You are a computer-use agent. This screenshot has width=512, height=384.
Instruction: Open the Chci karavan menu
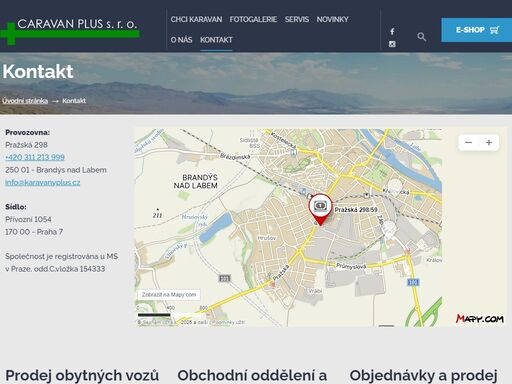[x=196, y=19]
